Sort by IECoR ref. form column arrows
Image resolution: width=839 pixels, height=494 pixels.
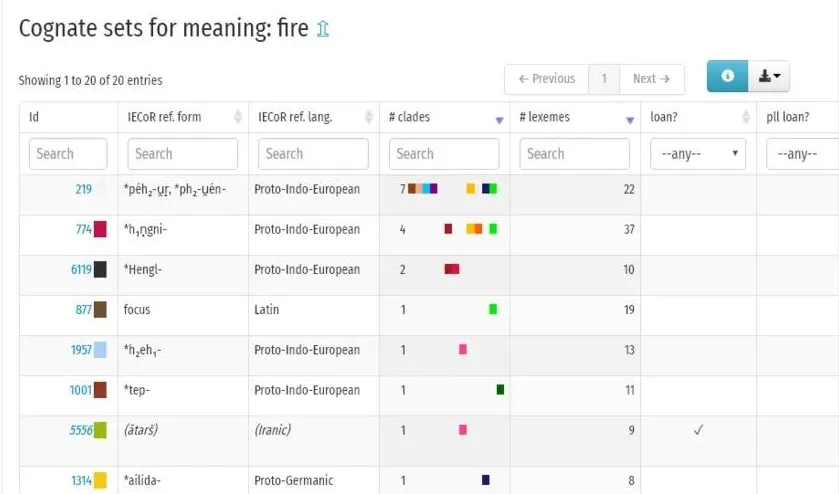point(238,118)
